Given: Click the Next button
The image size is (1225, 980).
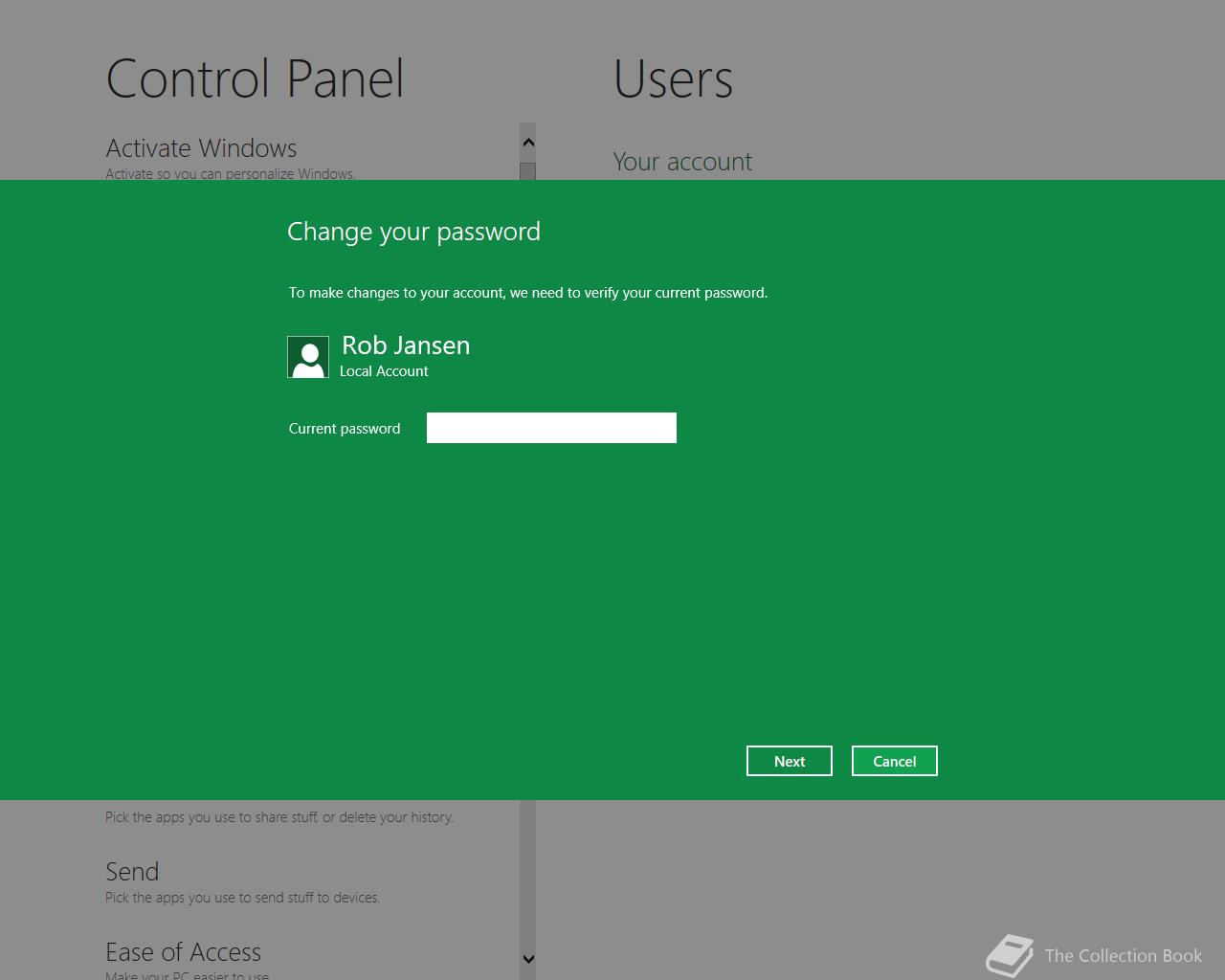Looking at the screenshot, I should 790,761.
